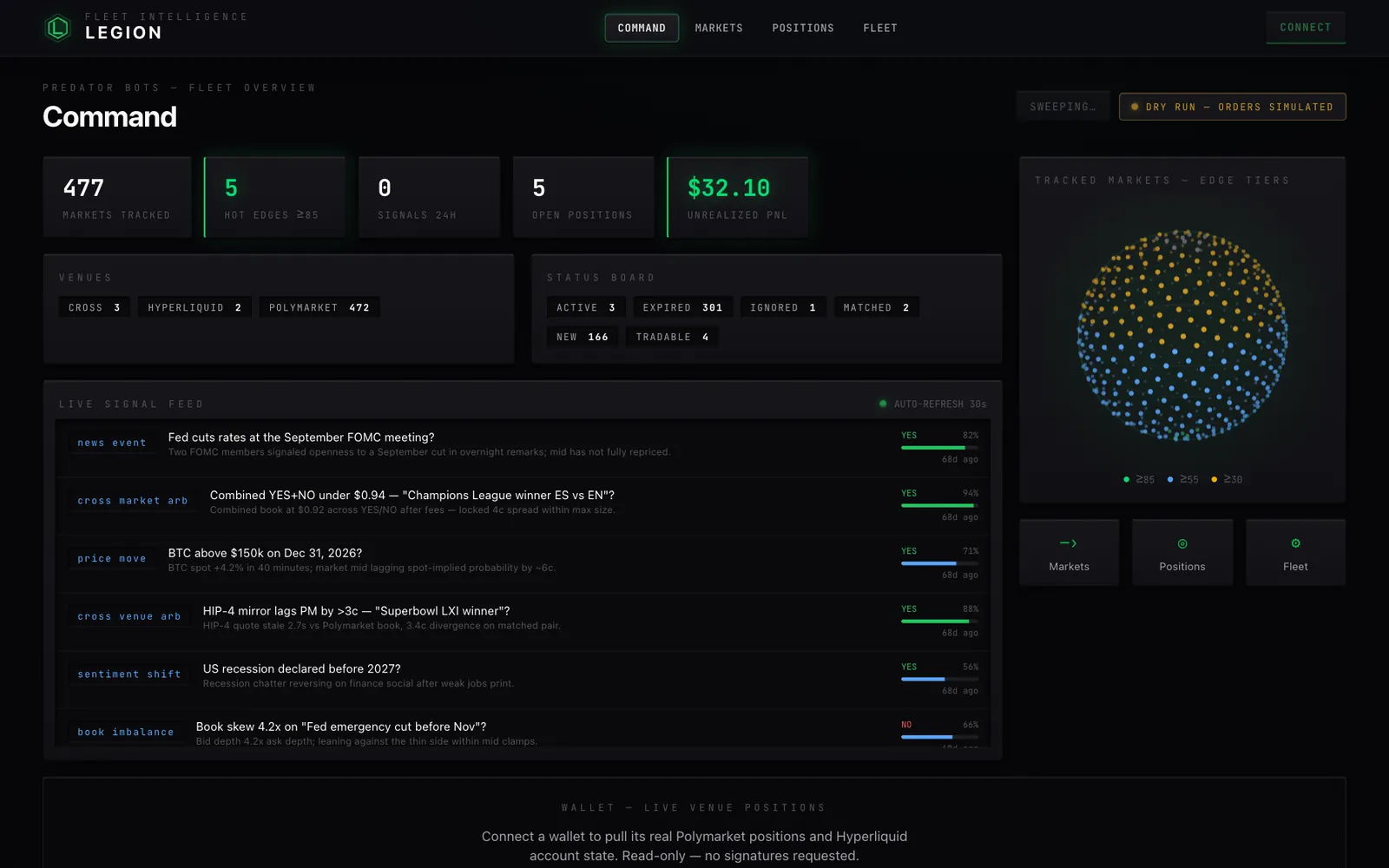The height and width of the screenshot is (868, 1389).
Task: Click the news event tag
Action: [x=112, y=443]
